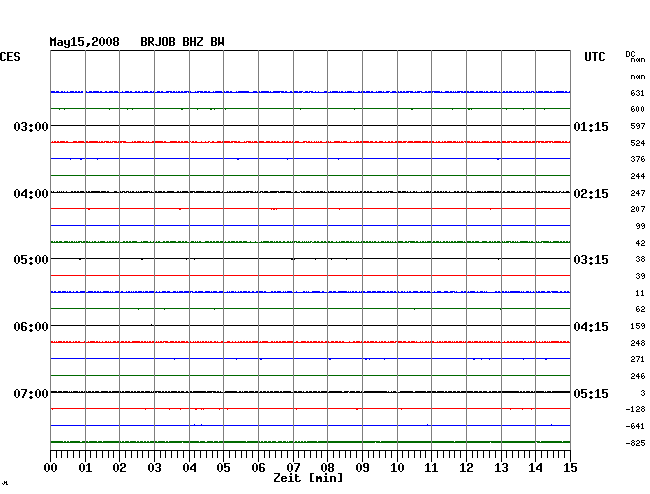
Task: Click the 04:15 UTC time label
Action: click(591, 327)
